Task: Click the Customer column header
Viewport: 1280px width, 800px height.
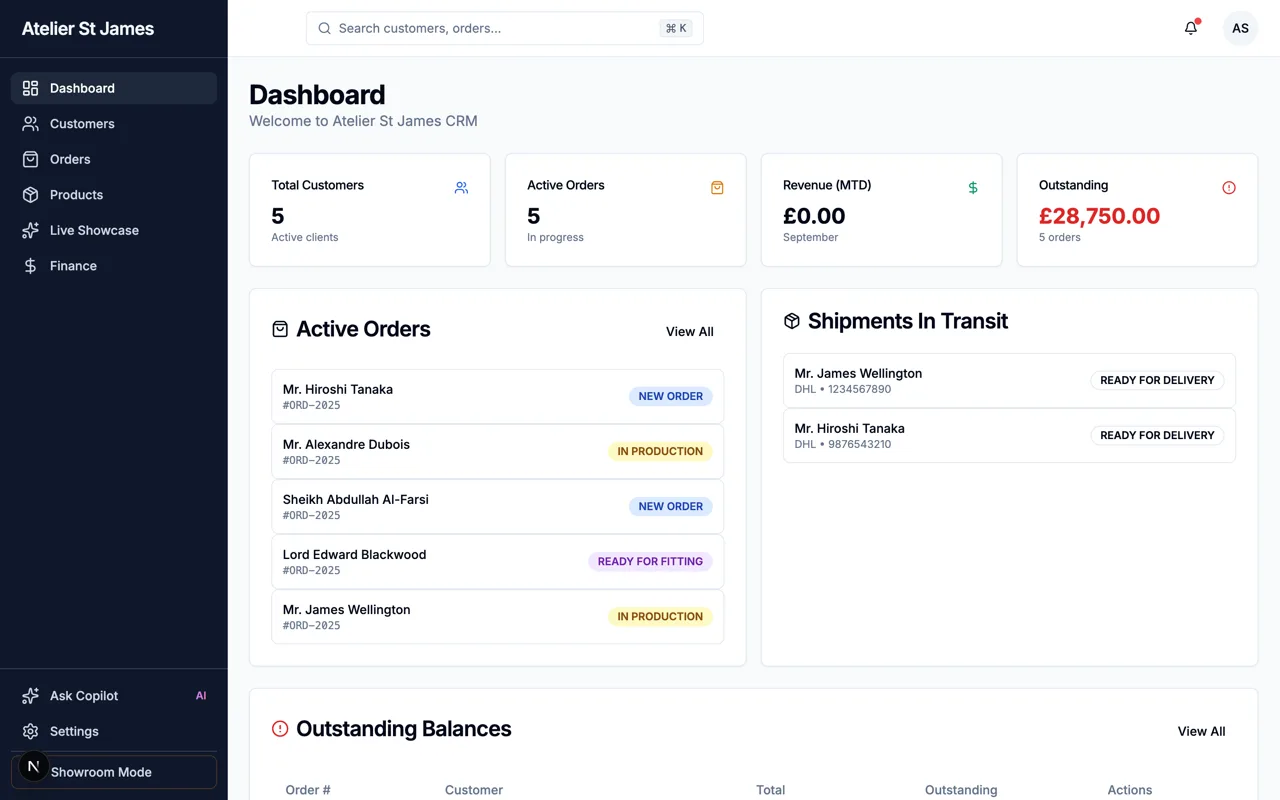Action: (474, 790)
